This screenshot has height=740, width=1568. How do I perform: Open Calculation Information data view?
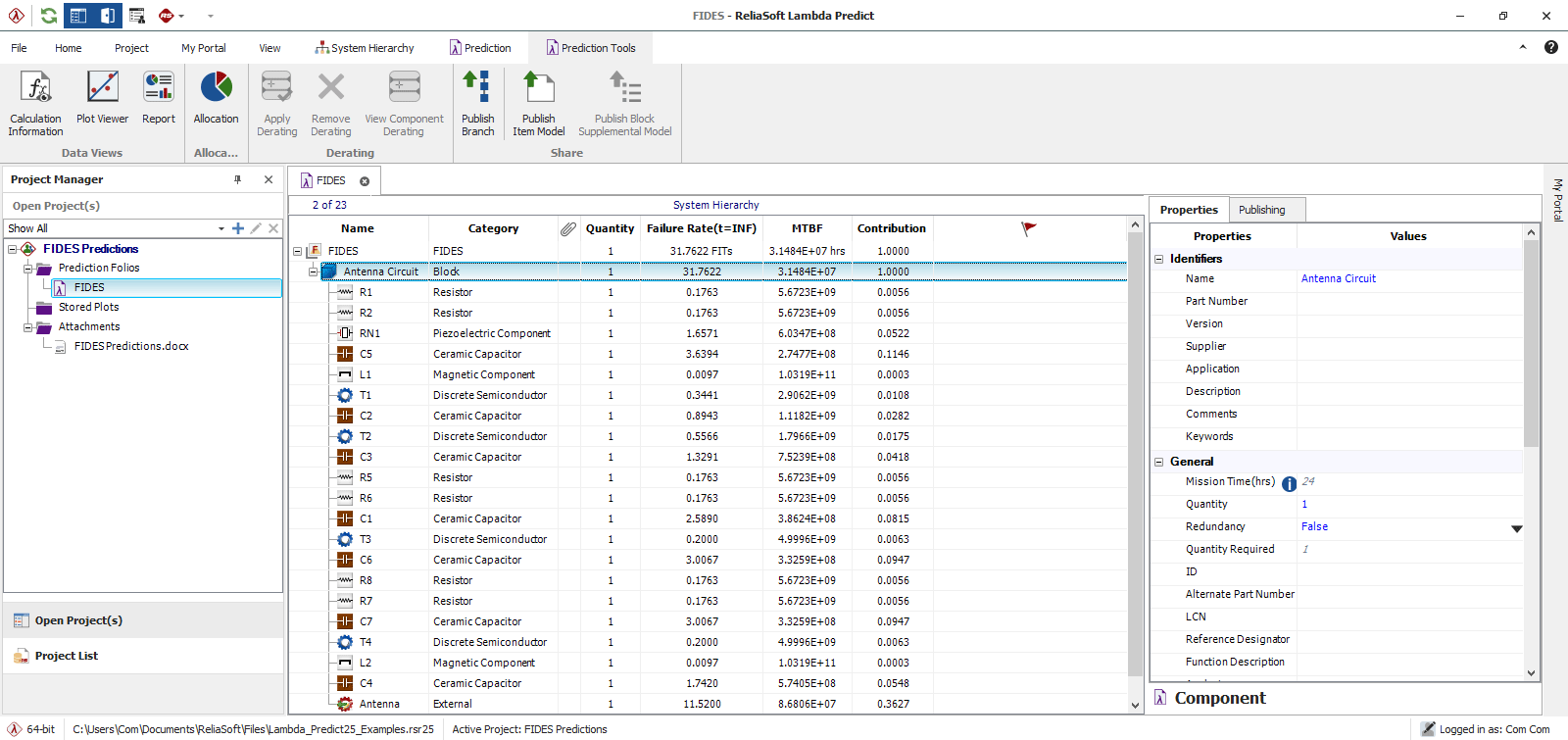(x=36, y=104)
